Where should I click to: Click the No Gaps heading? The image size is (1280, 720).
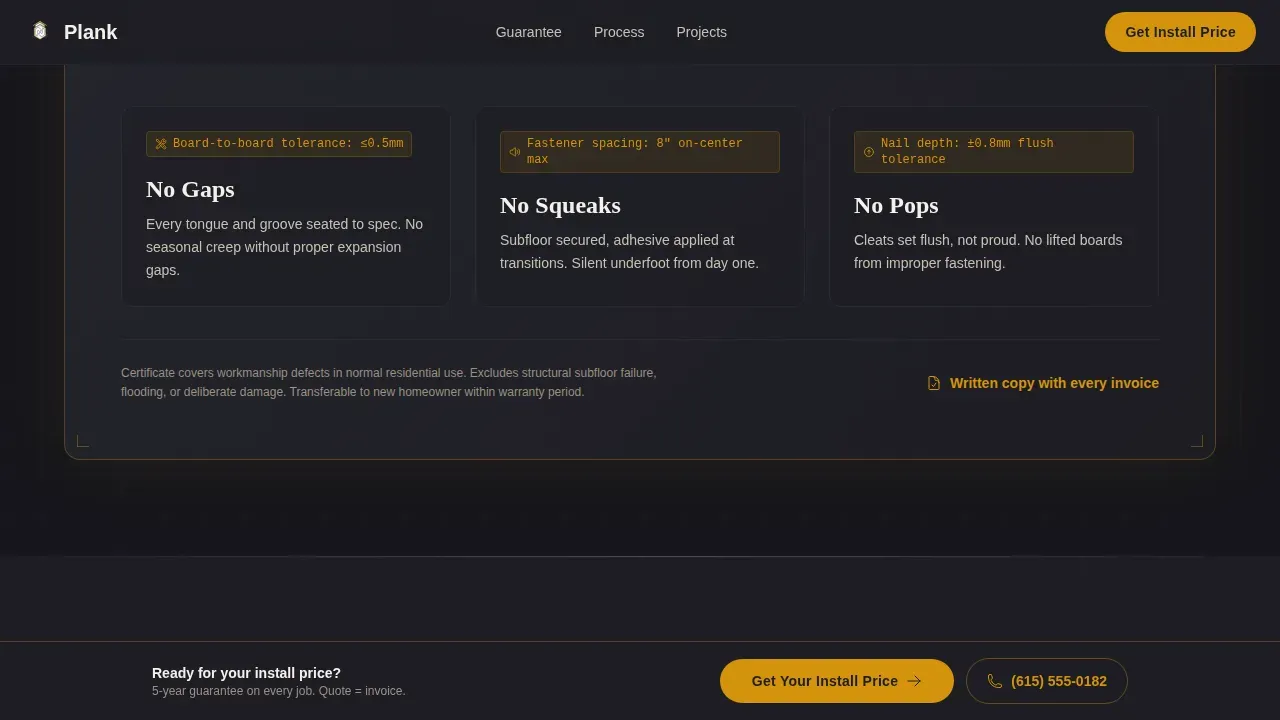pos(190,189)
